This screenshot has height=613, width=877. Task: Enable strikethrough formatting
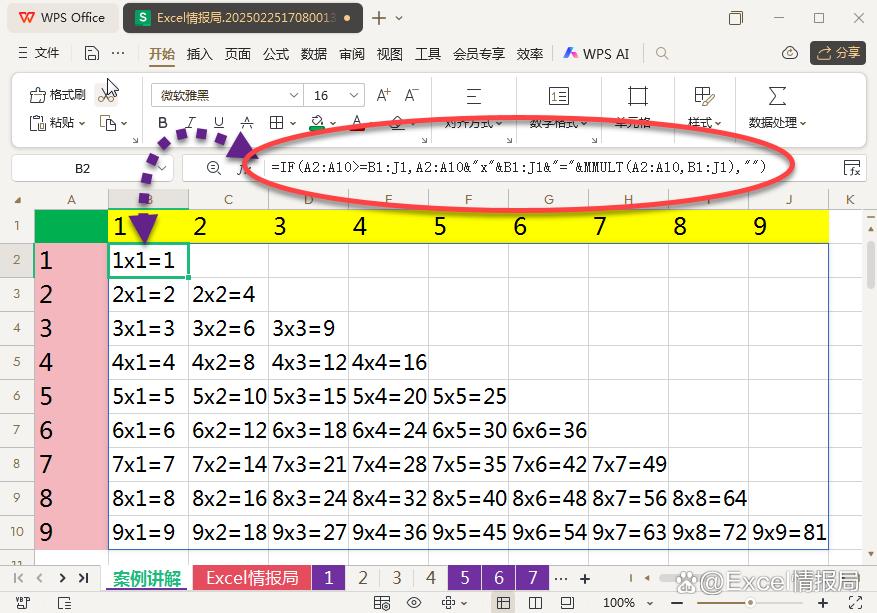pyautogui.click(x=246, y=120)
